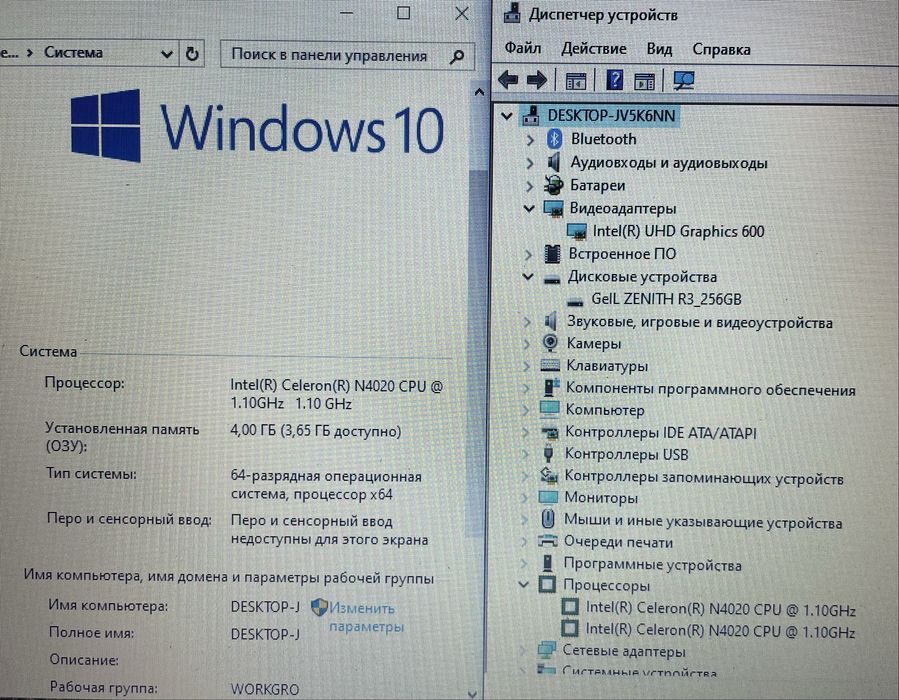Click the scan for hardware changes monitor icon
Viewport: 899px width, 700px height.
tap(683, 80)
